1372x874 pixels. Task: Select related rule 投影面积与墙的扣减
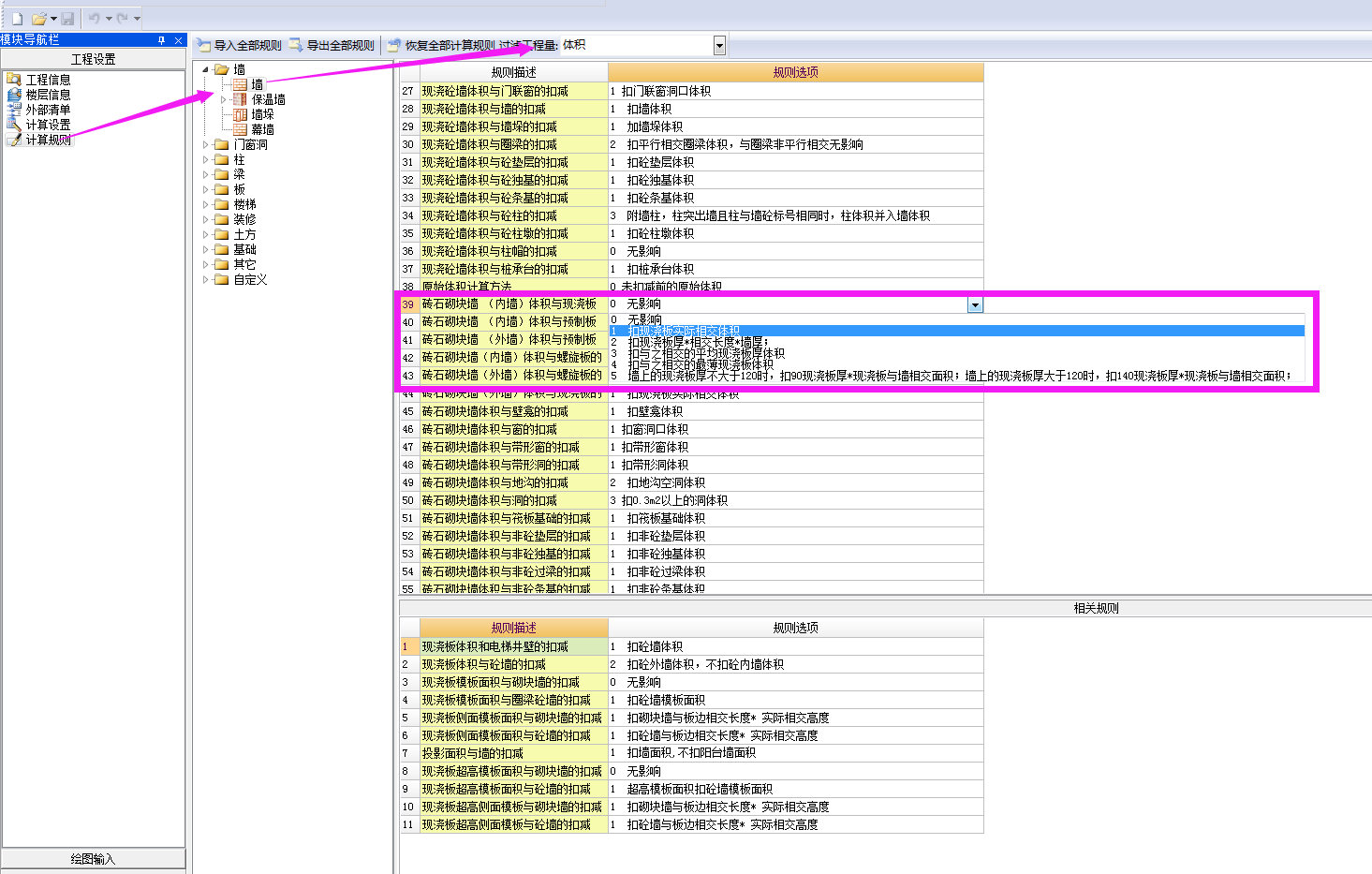[x=514, y=753]
